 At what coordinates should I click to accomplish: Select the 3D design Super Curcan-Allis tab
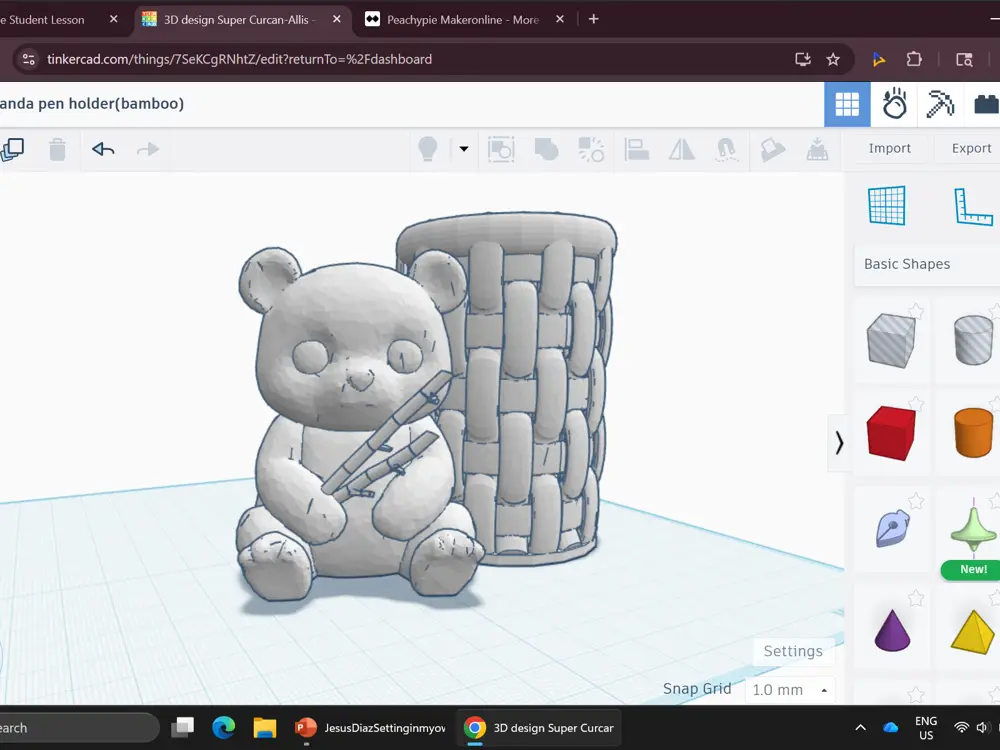point(237,20)
